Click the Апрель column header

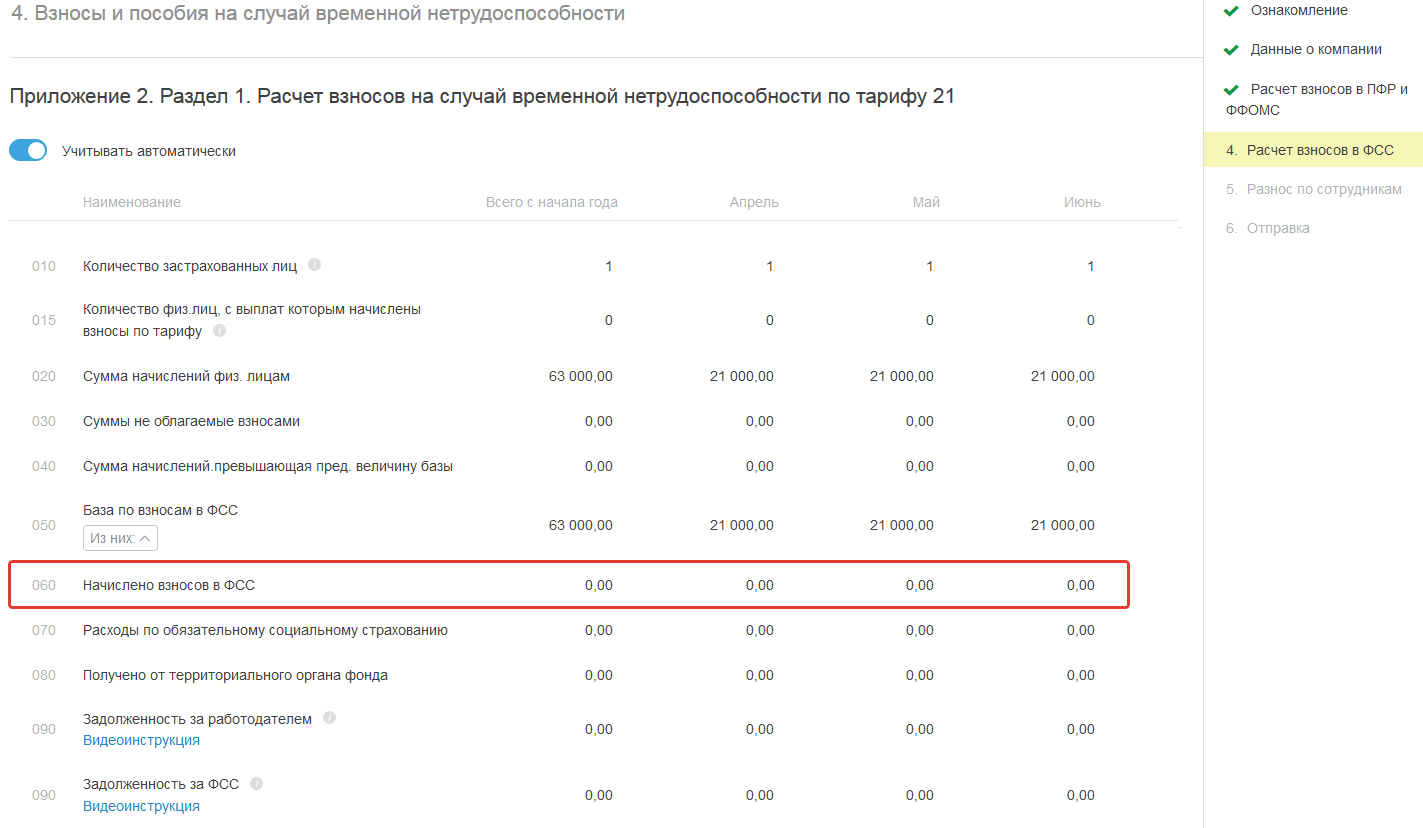754,202
